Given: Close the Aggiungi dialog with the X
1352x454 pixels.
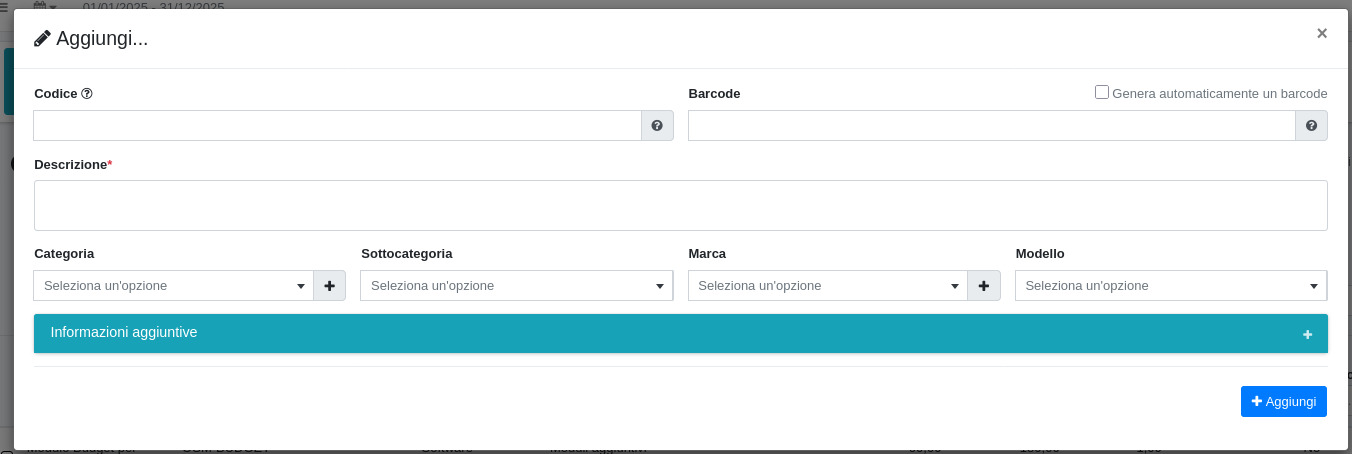Looking at the screenshot, I should point(1322,33).
